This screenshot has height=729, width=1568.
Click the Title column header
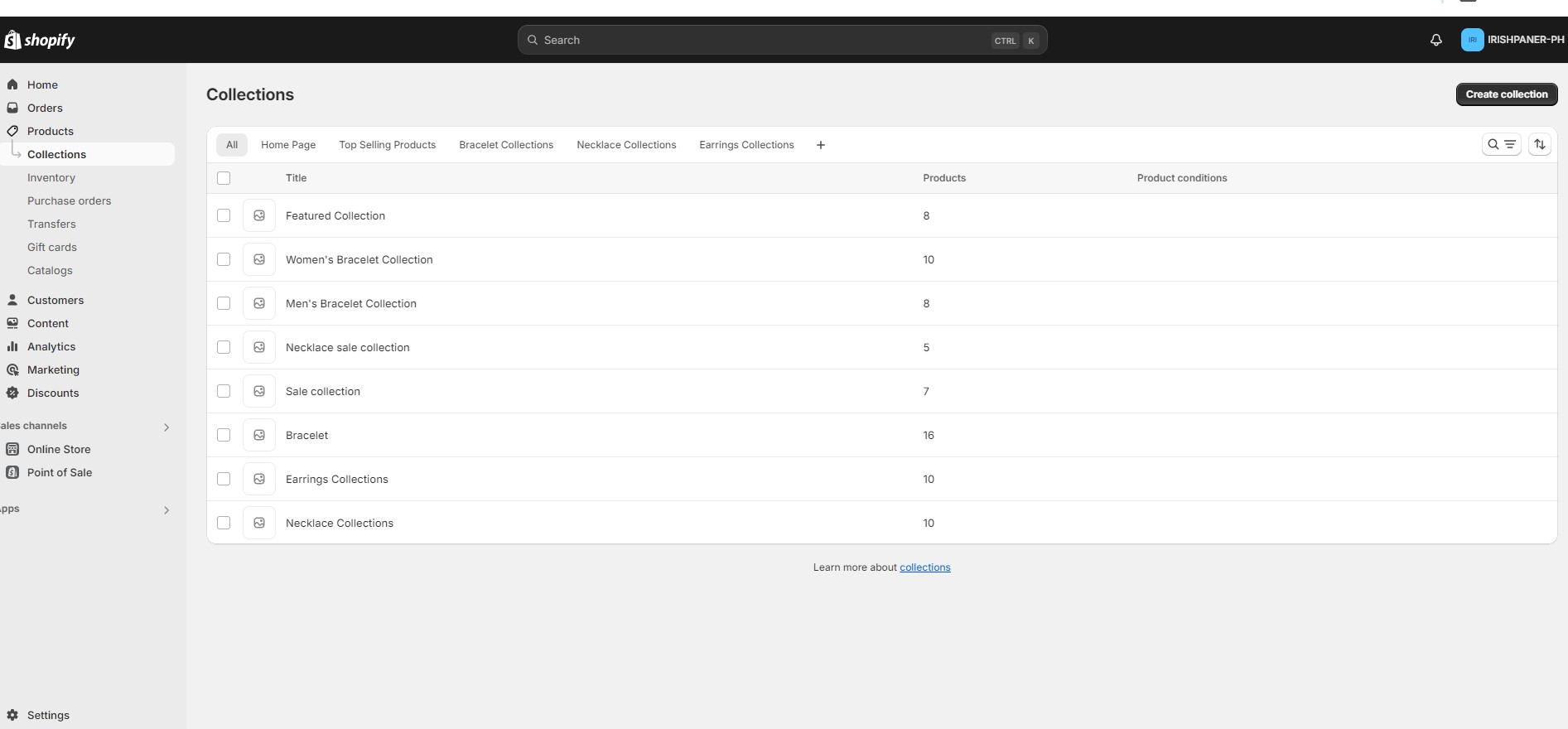(296, 178)
